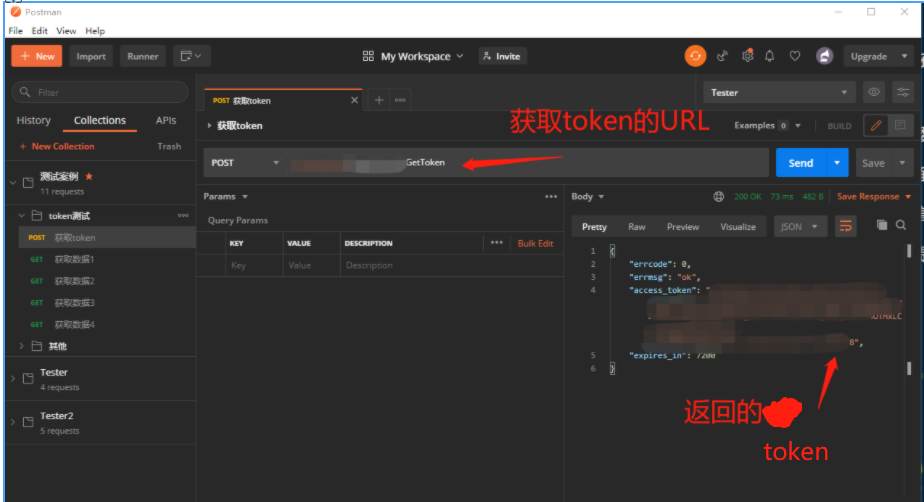
Task: Click Bulk Edit link
Action: 535,243
